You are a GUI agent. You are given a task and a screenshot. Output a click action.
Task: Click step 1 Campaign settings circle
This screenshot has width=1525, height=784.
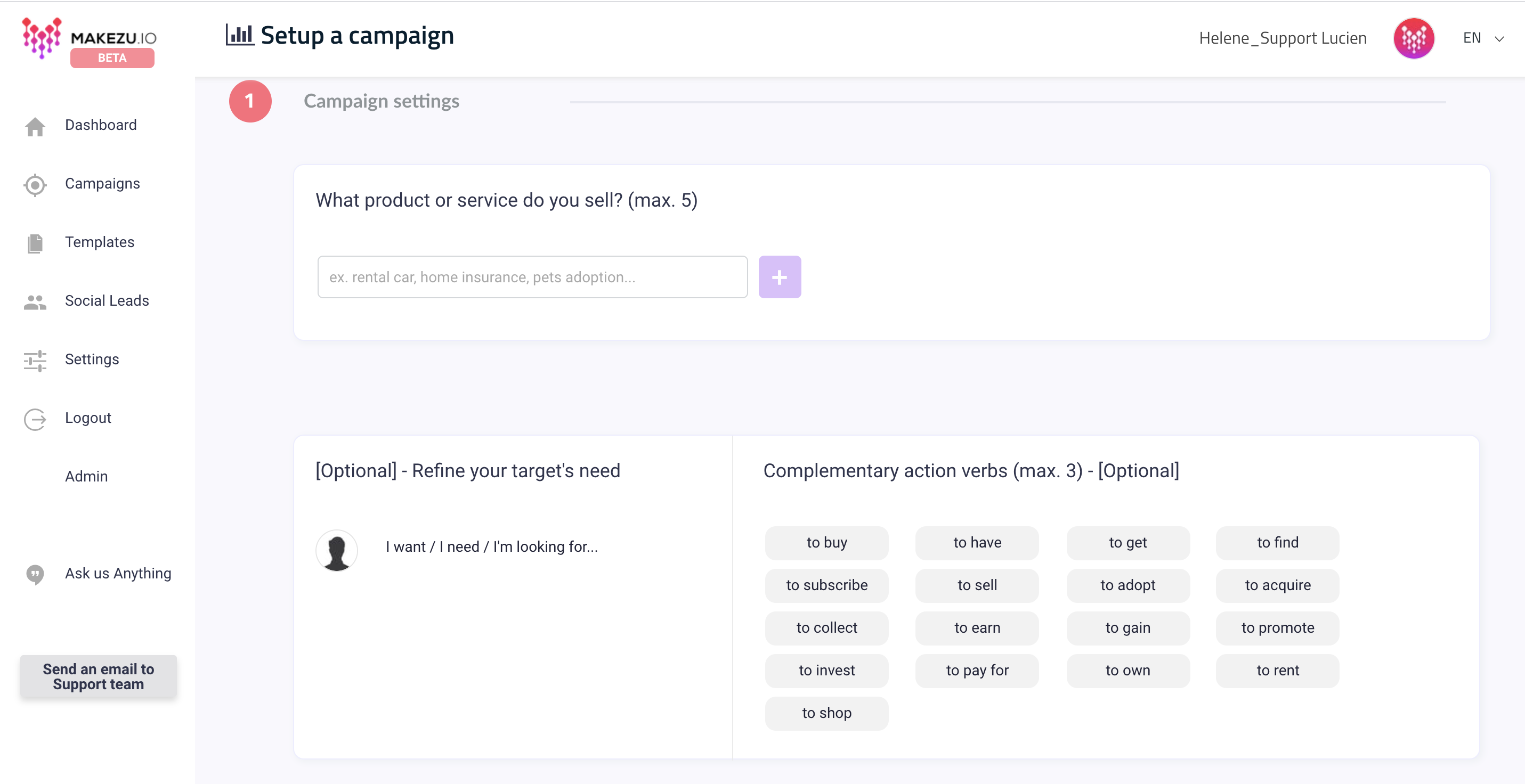point(250,101)
